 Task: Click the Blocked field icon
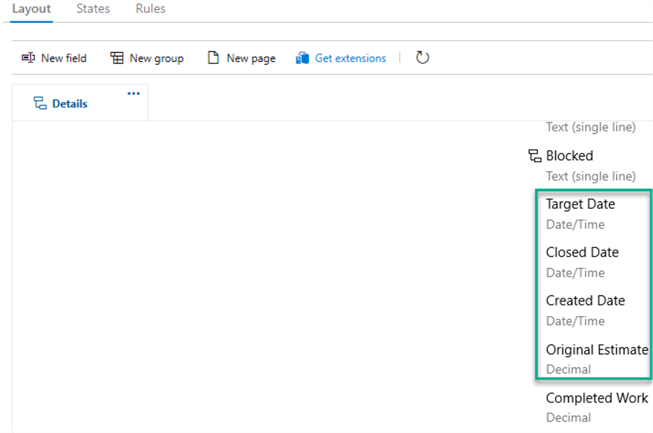point(535,156)
